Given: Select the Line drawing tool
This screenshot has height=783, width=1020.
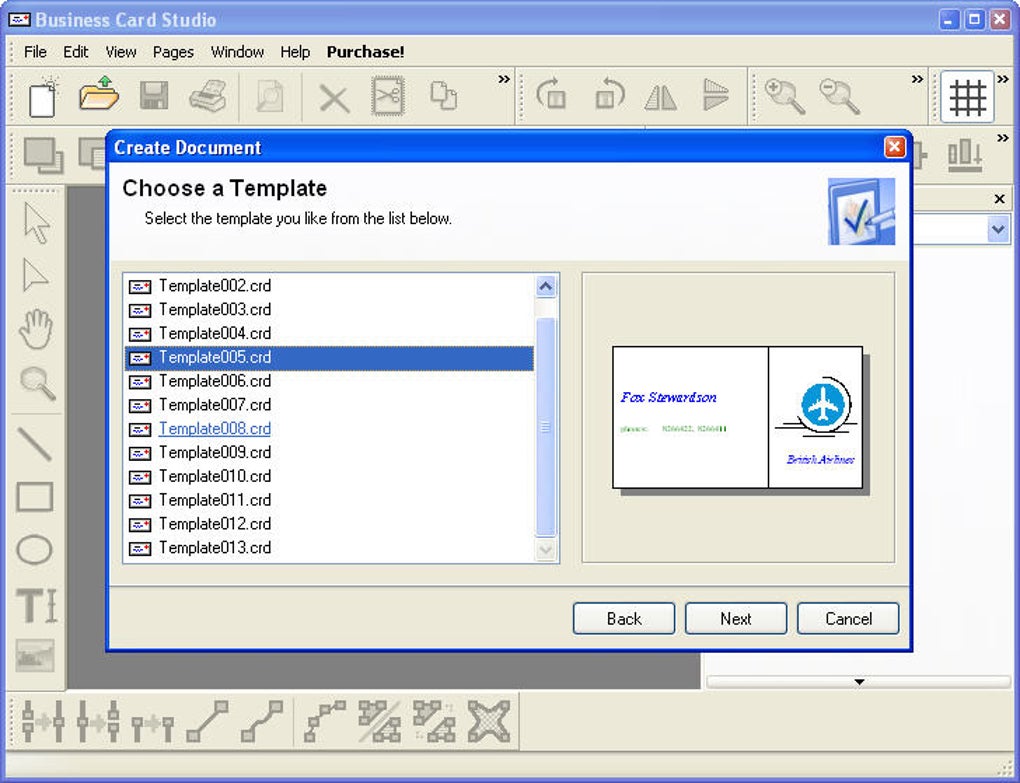Looking at the screenshot, I should (34, 444).
